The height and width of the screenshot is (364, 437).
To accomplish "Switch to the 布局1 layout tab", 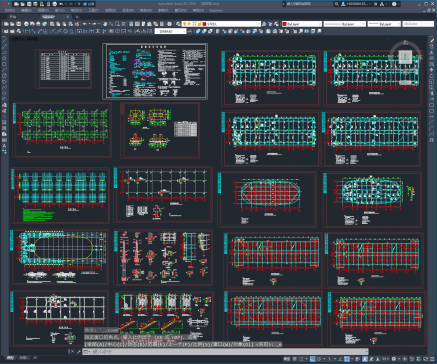I will point(23,357).
